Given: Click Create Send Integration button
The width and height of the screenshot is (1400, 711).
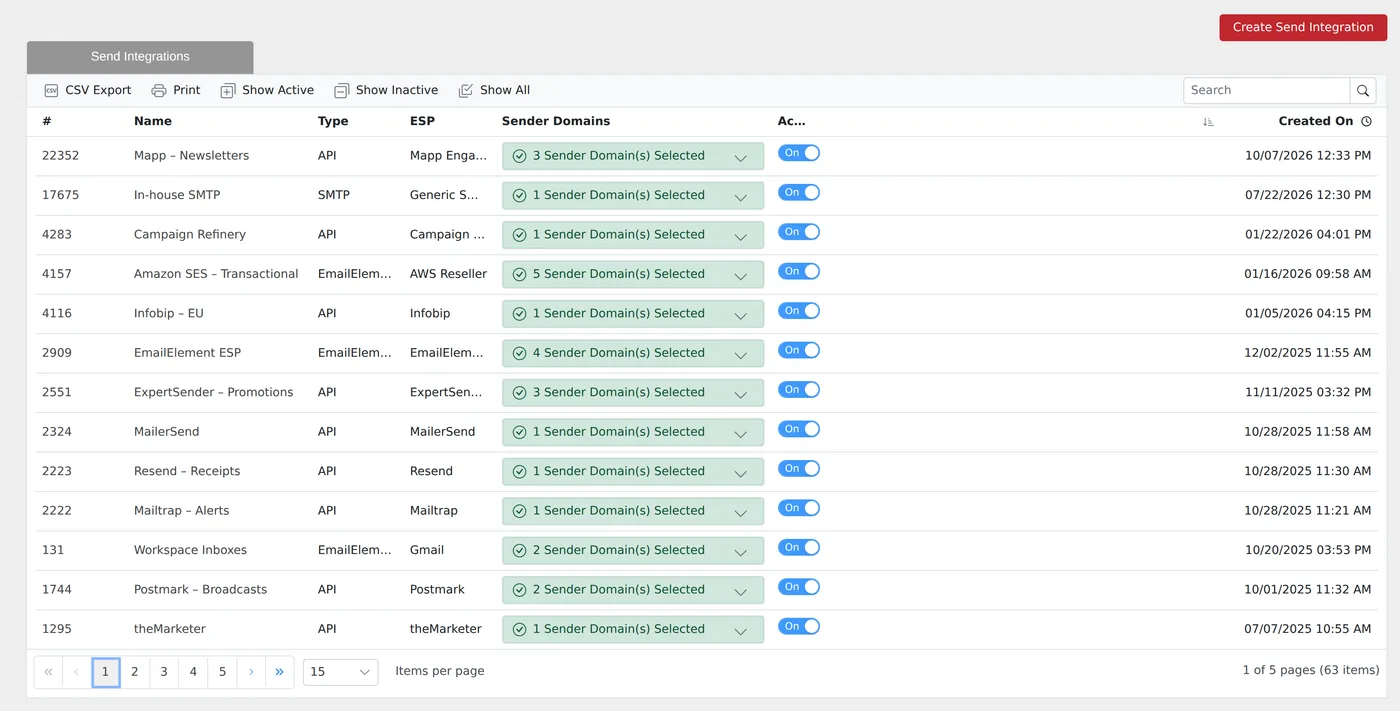Looking at the screenshot, I should click(1303, 27).
